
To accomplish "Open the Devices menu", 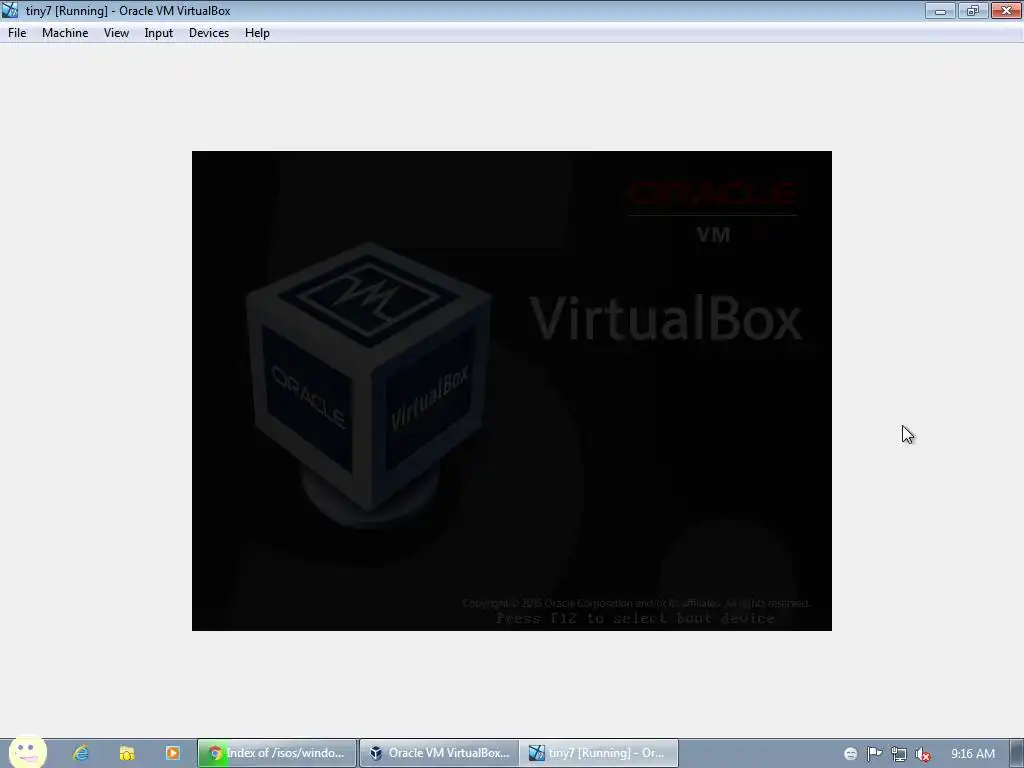I will pos(208,33).
